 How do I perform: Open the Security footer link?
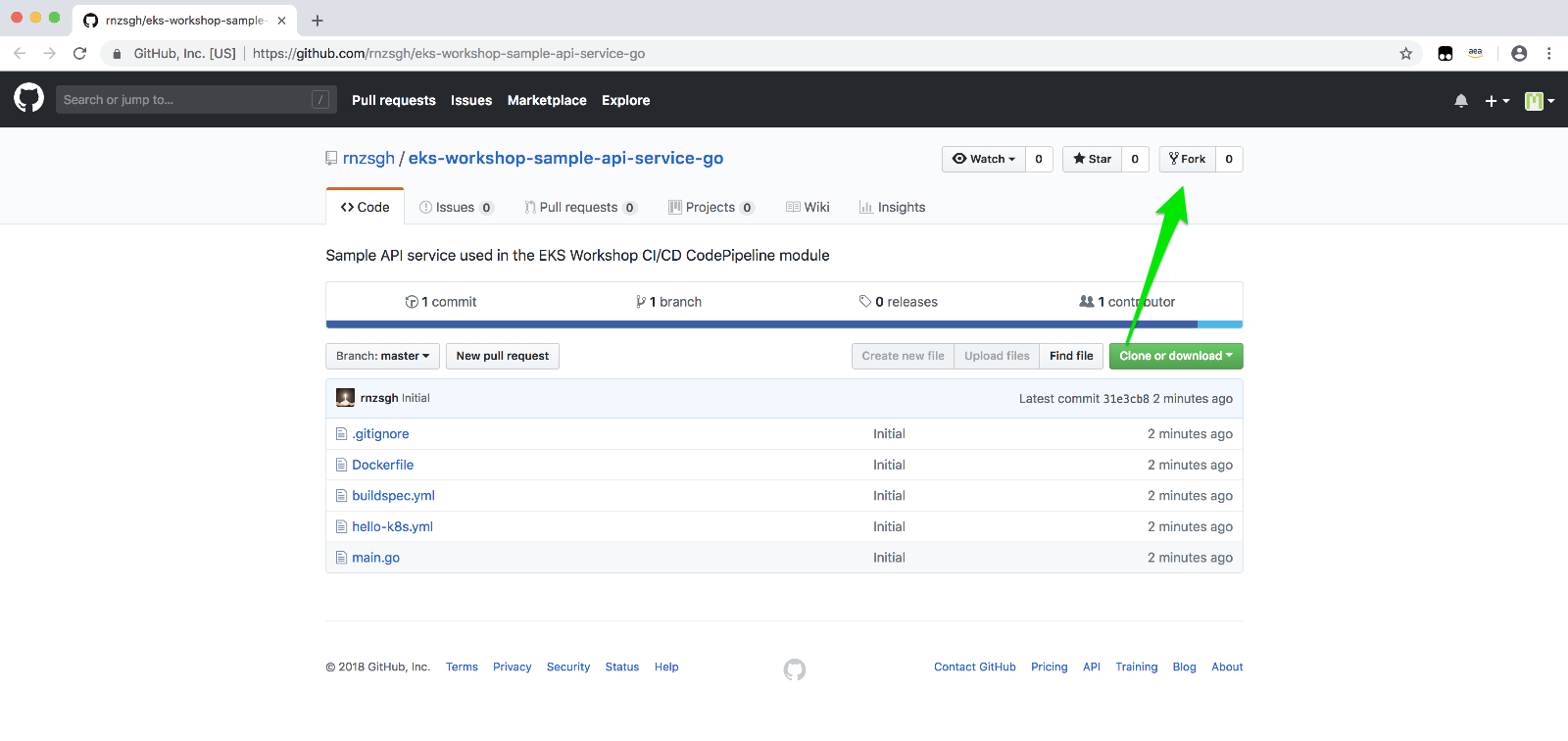[x=568, y=667]
